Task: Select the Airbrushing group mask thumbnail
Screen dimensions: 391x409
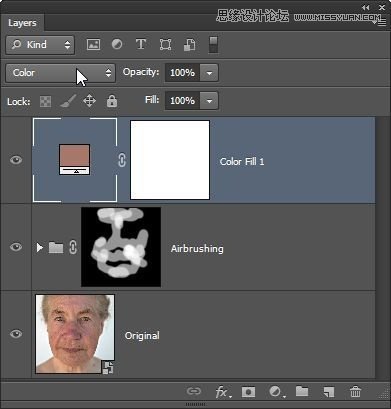Action: click(121, 247)
